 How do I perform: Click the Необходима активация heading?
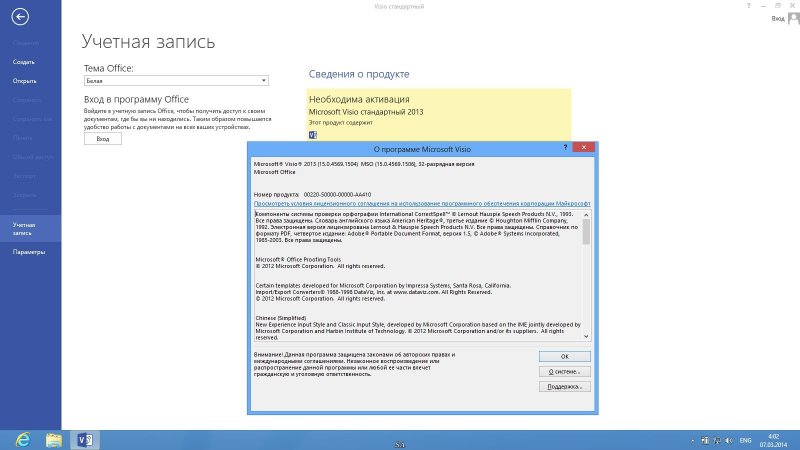(x=359, y=99)
